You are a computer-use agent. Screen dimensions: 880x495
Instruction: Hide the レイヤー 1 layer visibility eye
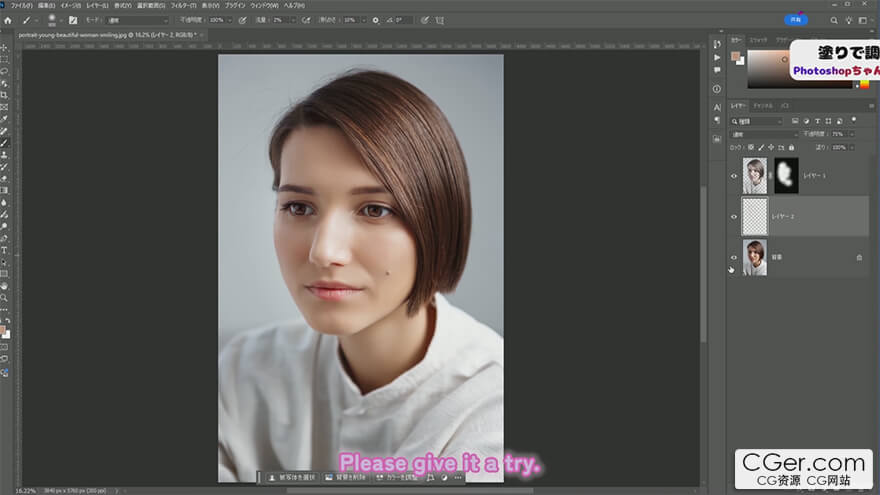pos(734,176)
